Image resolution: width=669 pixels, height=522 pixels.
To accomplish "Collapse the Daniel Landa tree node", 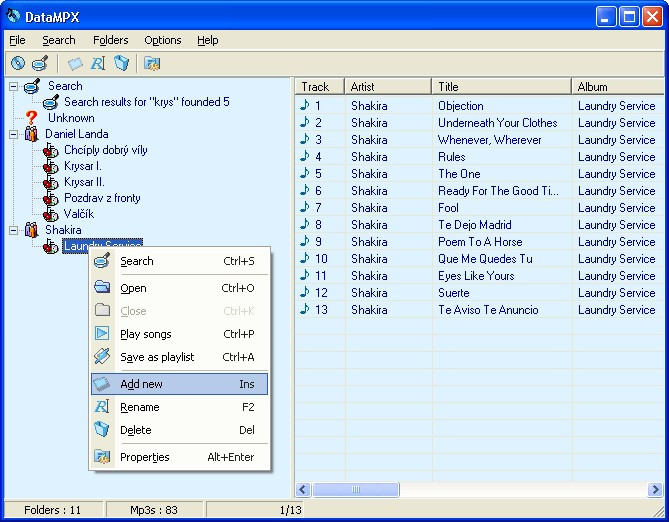I will tap(14, 134).
